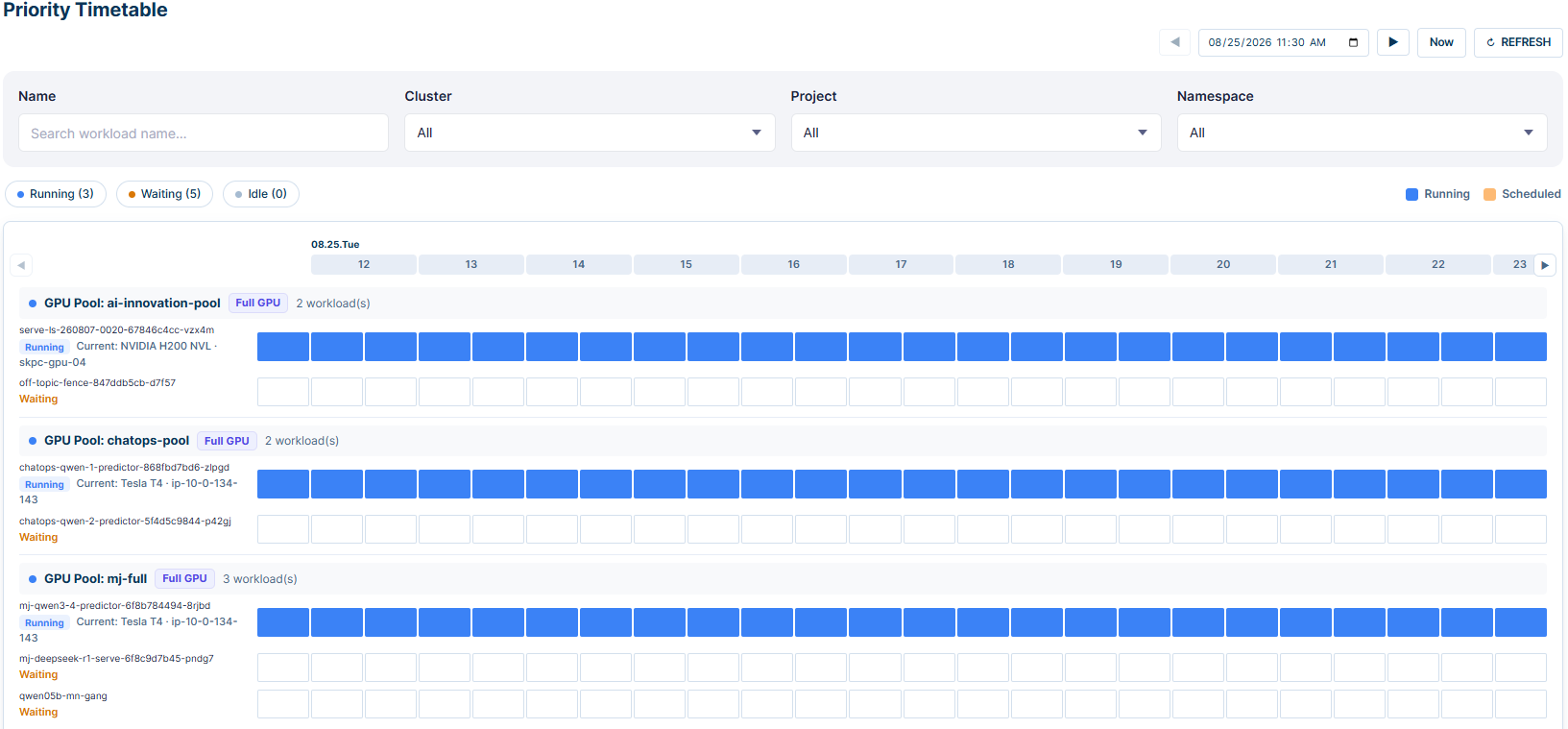
Task: Advance time with play arrow next to date
Action: click(1393, 42)
